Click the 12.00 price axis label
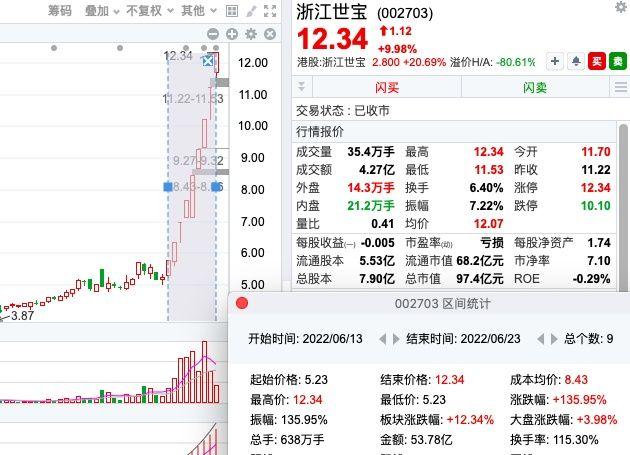 point(253,63)
